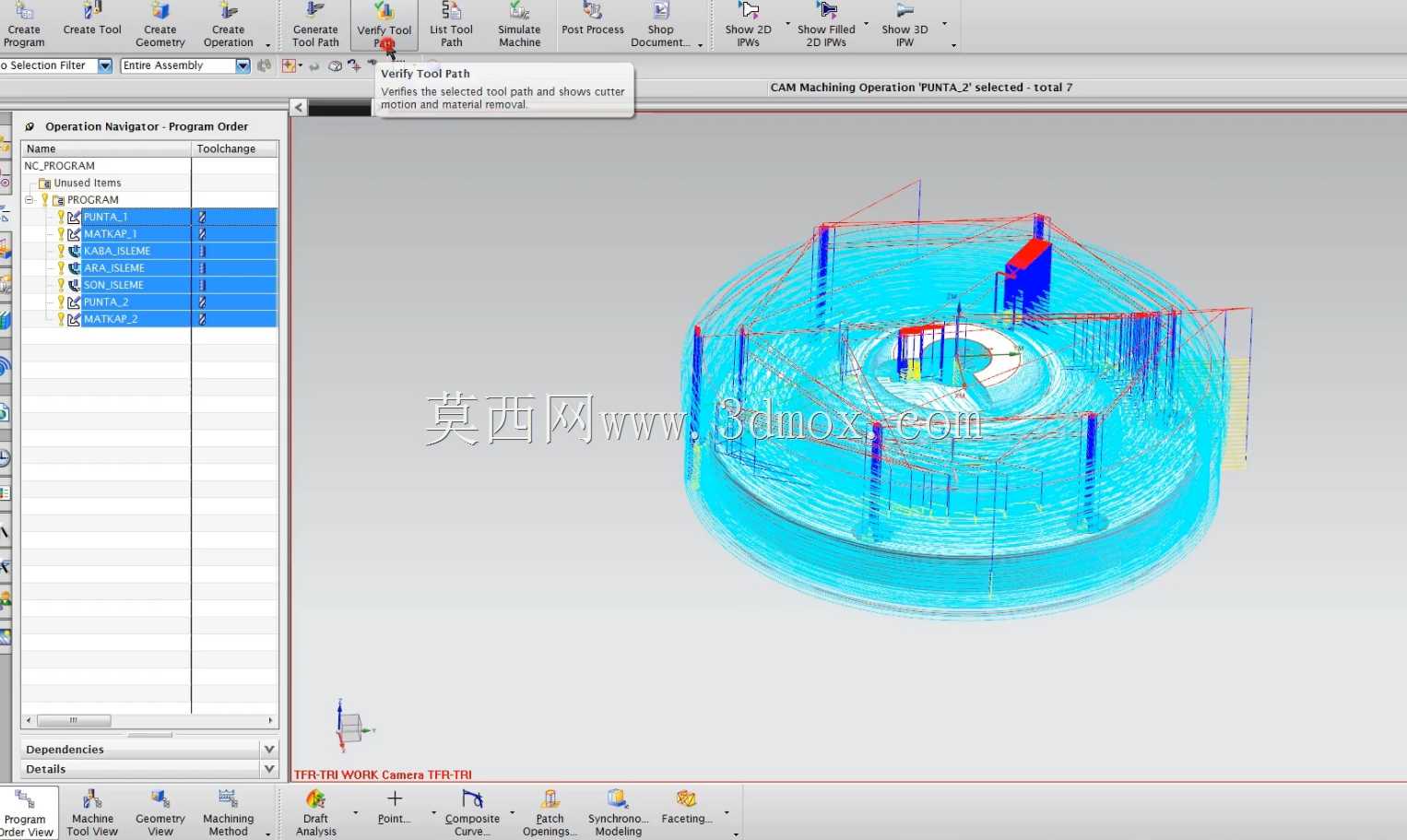Select the MATKAP_2 operation

(111, 319)
